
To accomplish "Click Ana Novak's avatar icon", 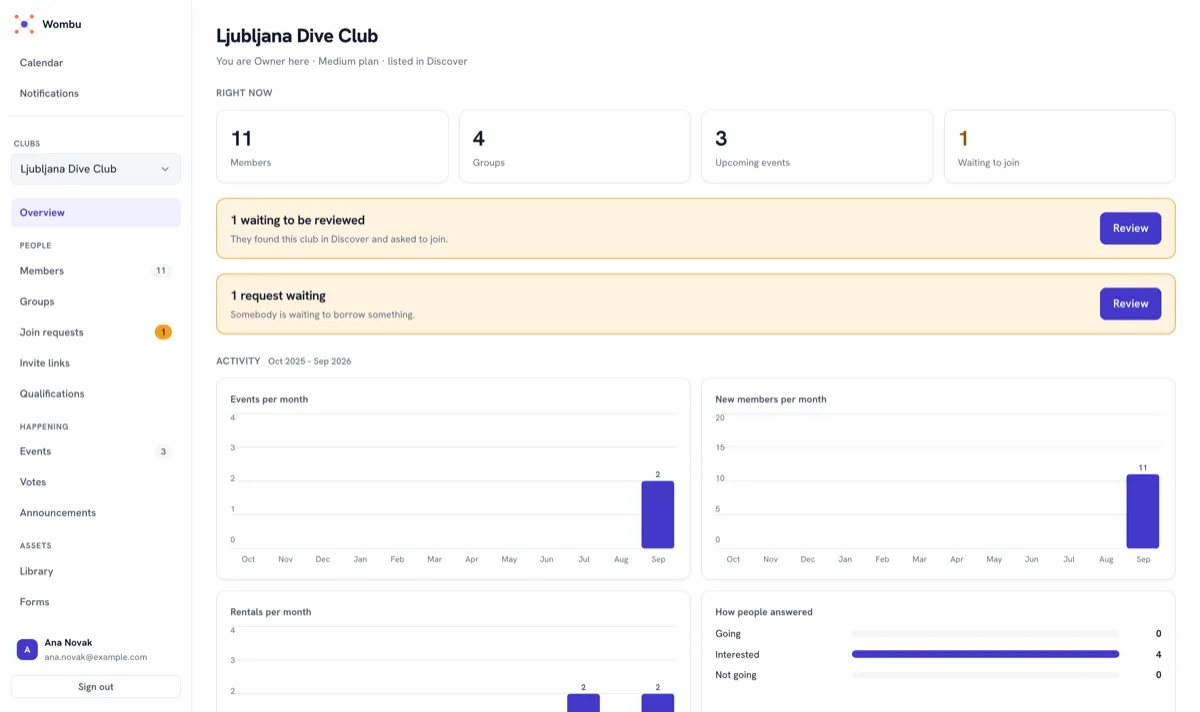I will pos(27,650).
